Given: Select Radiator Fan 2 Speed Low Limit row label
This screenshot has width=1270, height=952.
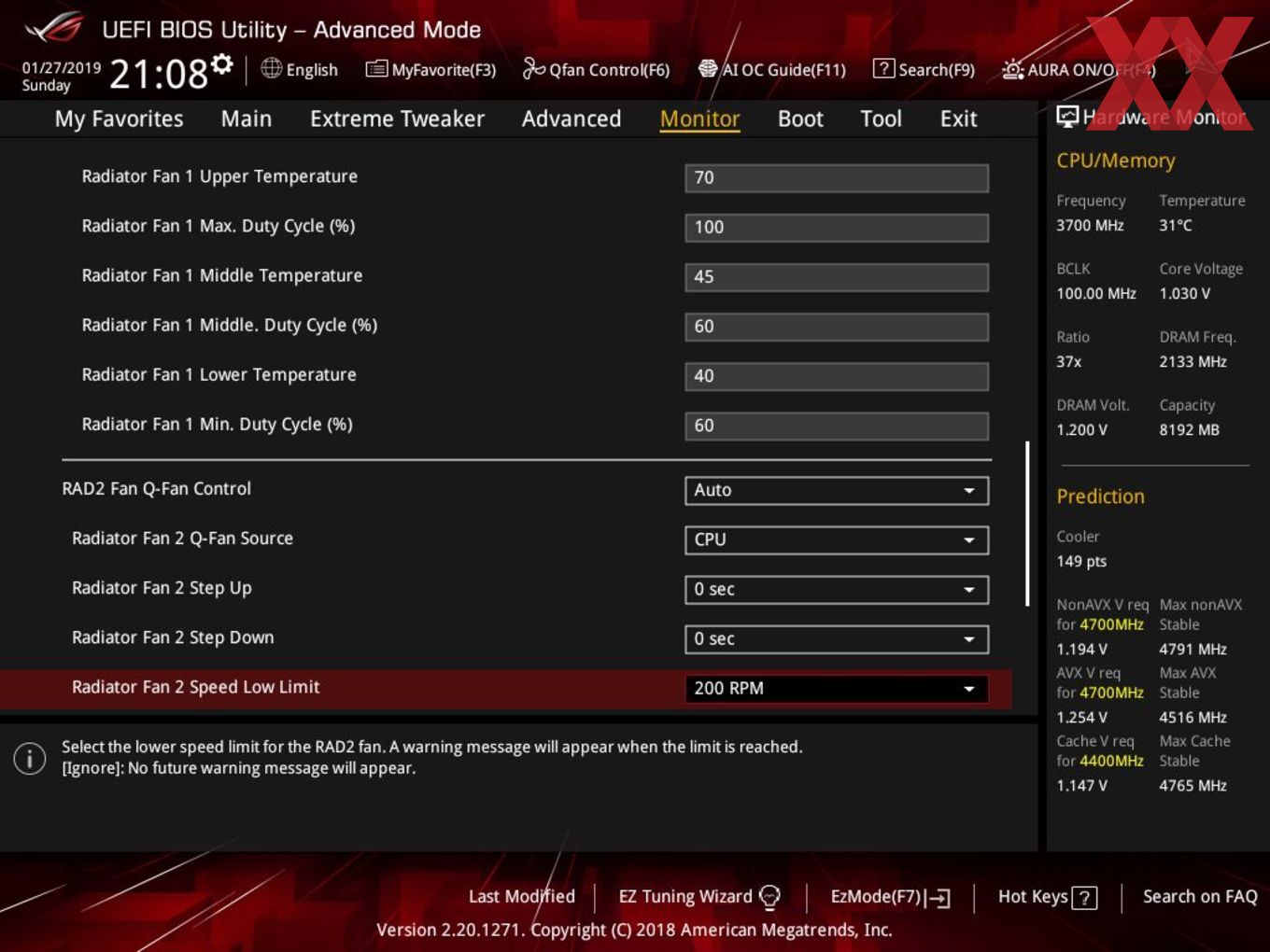Looking at the screenshot, I should click(x=195, y=687).
